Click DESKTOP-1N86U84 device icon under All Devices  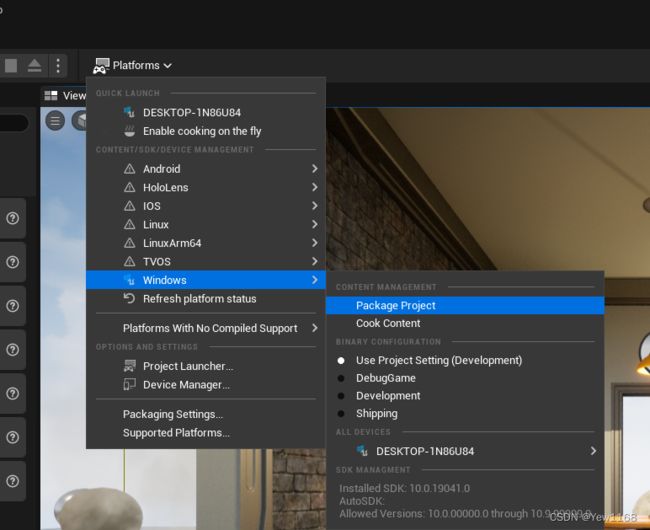pos(362,450)
